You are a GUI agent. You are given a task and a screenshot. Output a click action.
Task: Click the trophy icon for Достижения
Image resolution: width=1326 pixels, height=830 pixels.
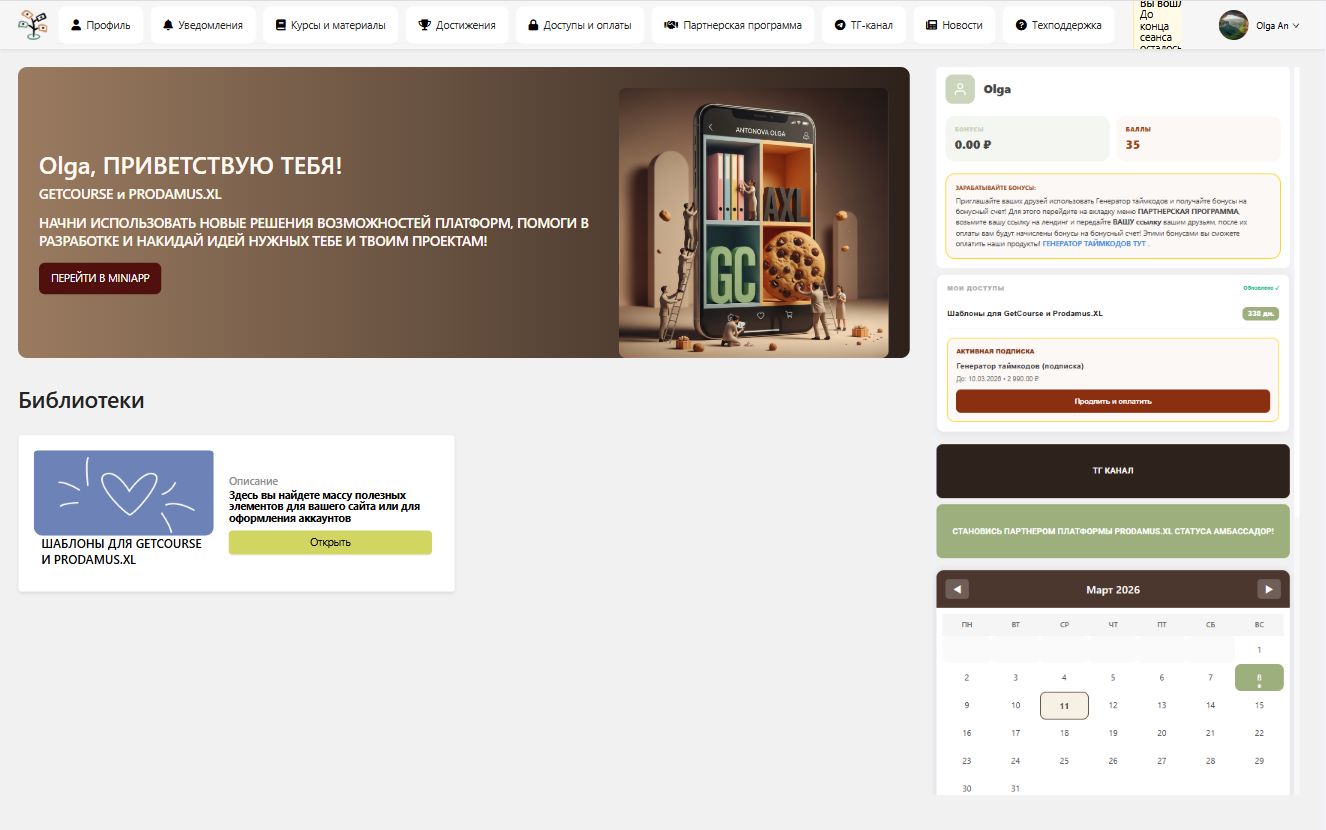click(x=425, y=25)
